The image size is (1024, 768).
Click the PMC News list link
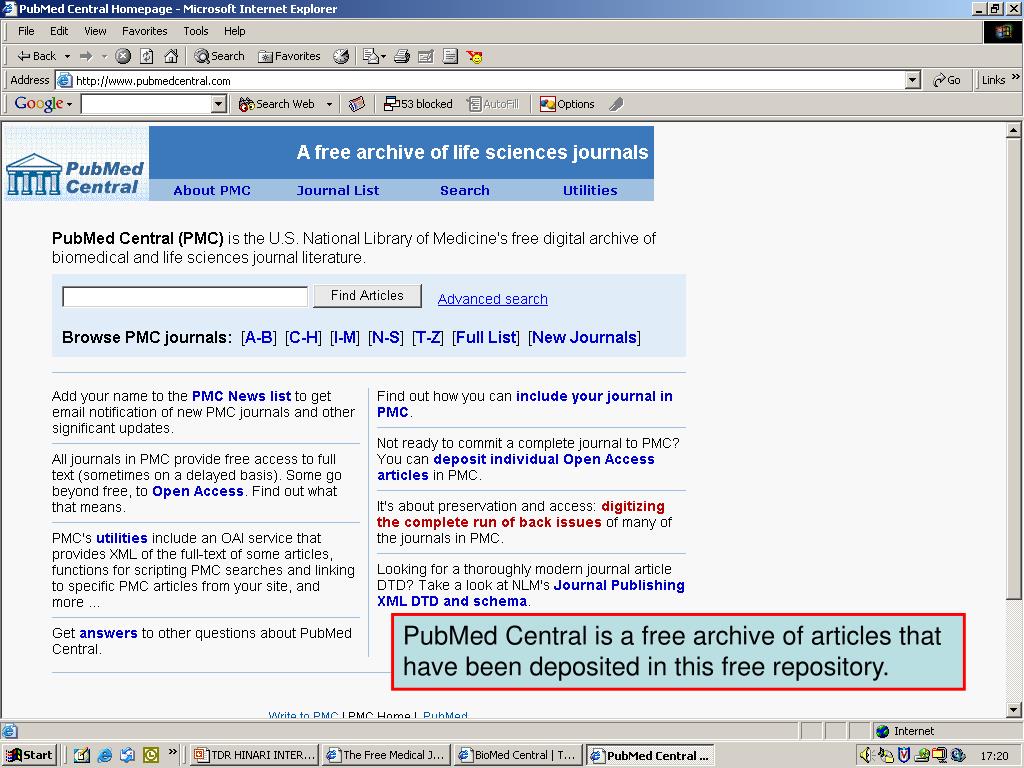tap(241, 396)
